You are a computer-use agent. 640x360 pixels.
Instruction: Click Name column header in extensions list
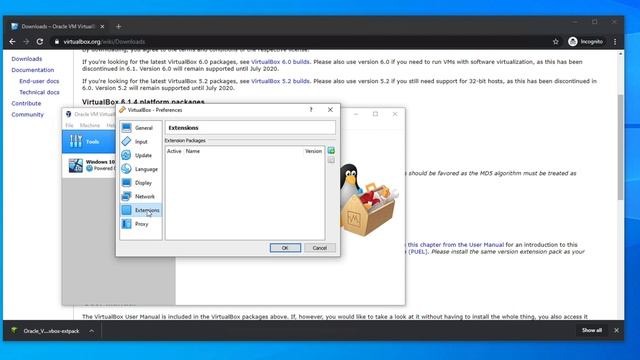point(193,151)
